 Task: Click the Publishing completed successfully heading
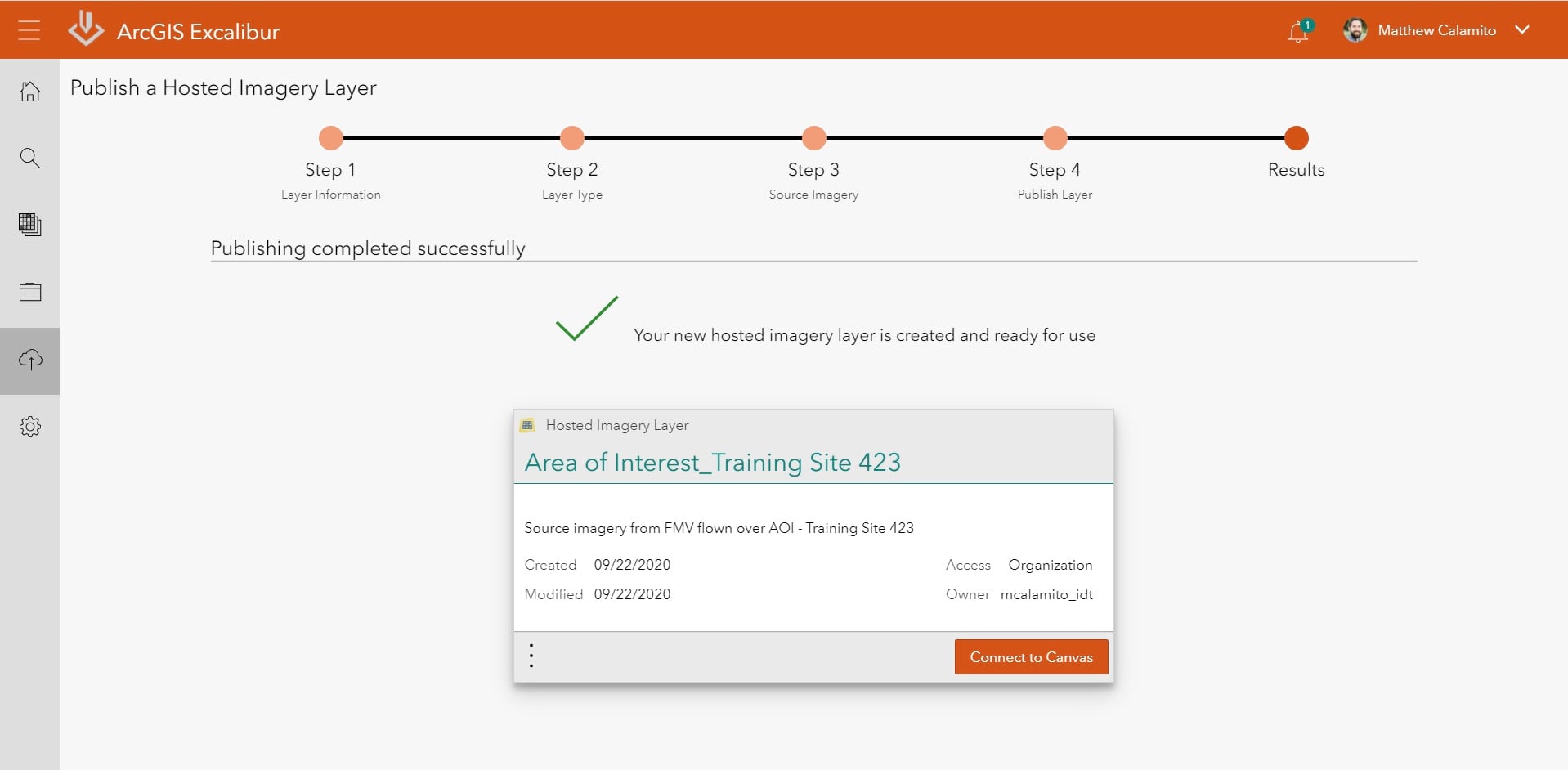tap(368, 248)
